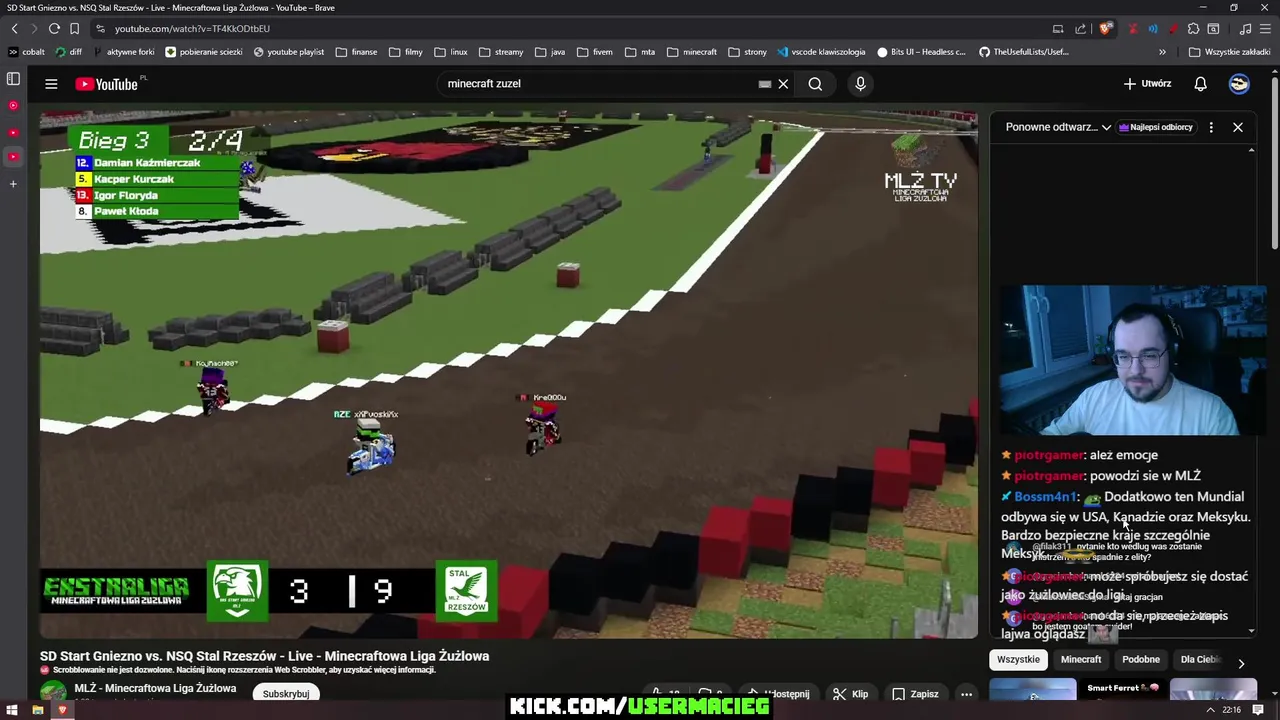
Task: Open the 'aktywne forki' bookmark
Action: point(123,52)
